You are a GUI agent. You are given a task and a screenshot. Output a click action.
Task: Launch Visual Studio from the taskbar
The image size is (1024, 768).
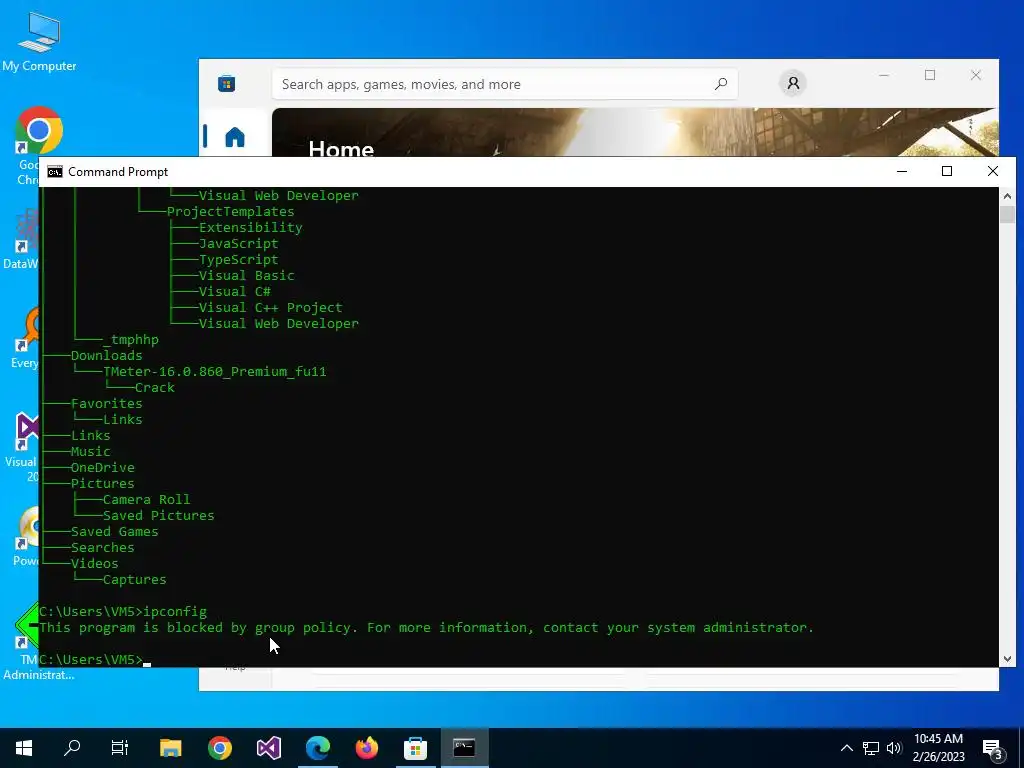click(268, 748)
